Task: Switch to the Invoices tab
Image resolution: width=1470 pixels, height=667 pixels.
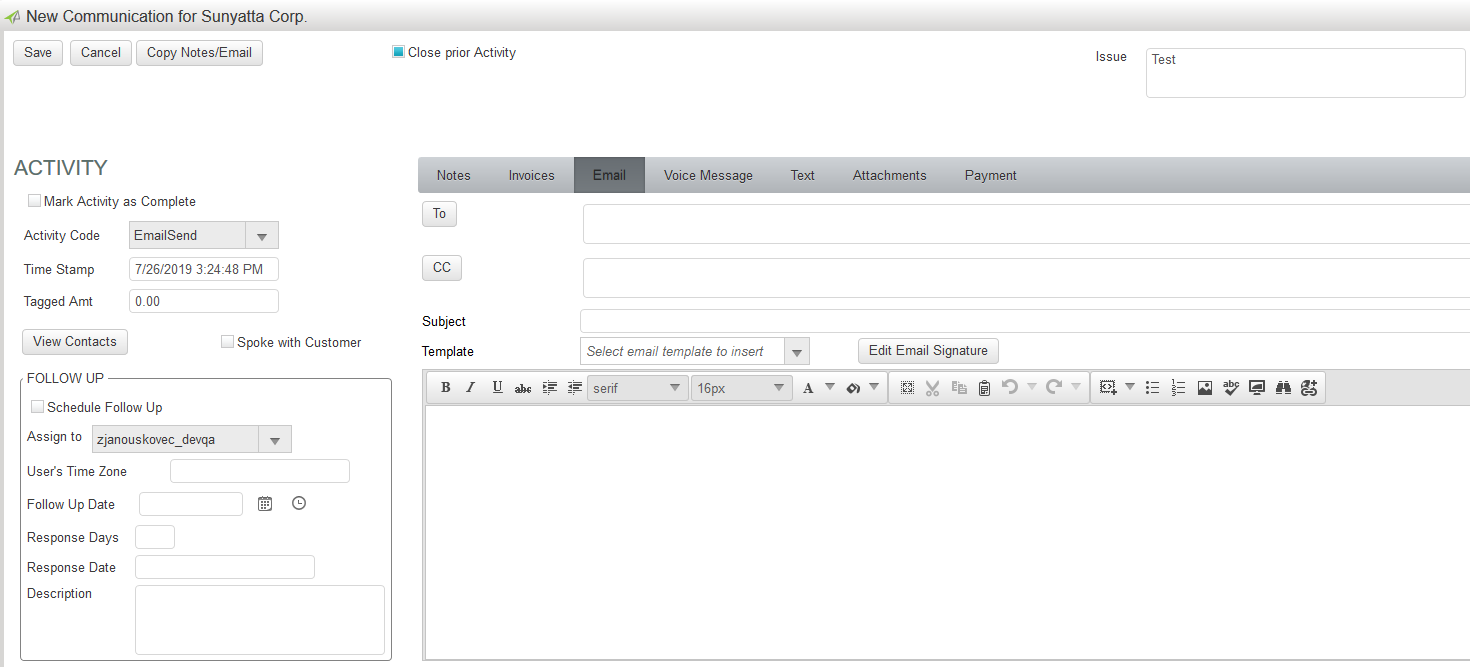Action: coord(531,175)
